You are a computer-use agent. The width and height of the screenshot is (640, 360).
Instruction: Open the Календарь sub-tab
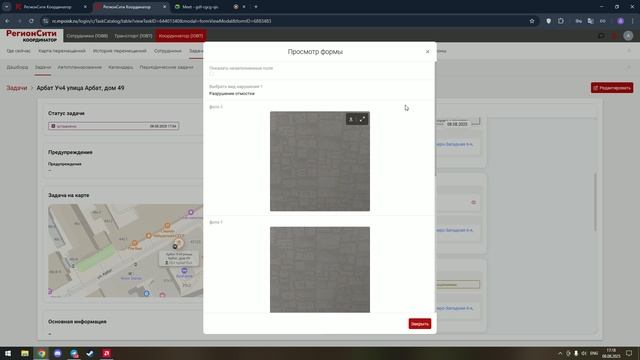coord(121,67)
